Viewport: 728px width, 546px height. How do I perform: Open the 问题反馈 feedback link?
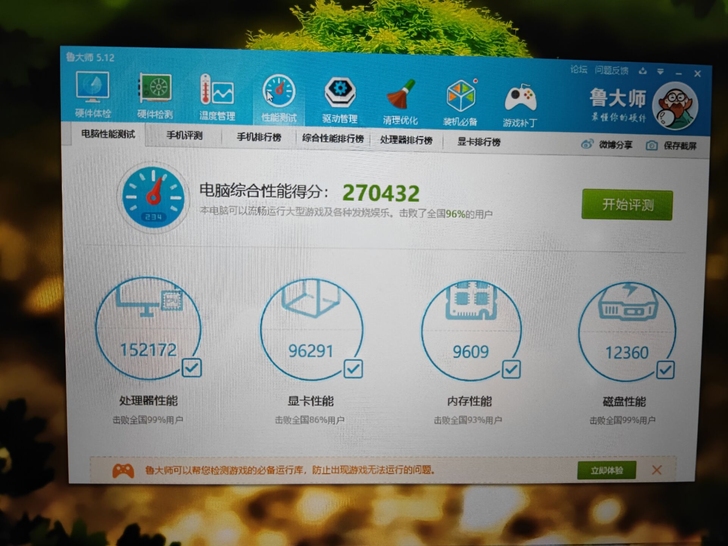[x=611, y=71]
